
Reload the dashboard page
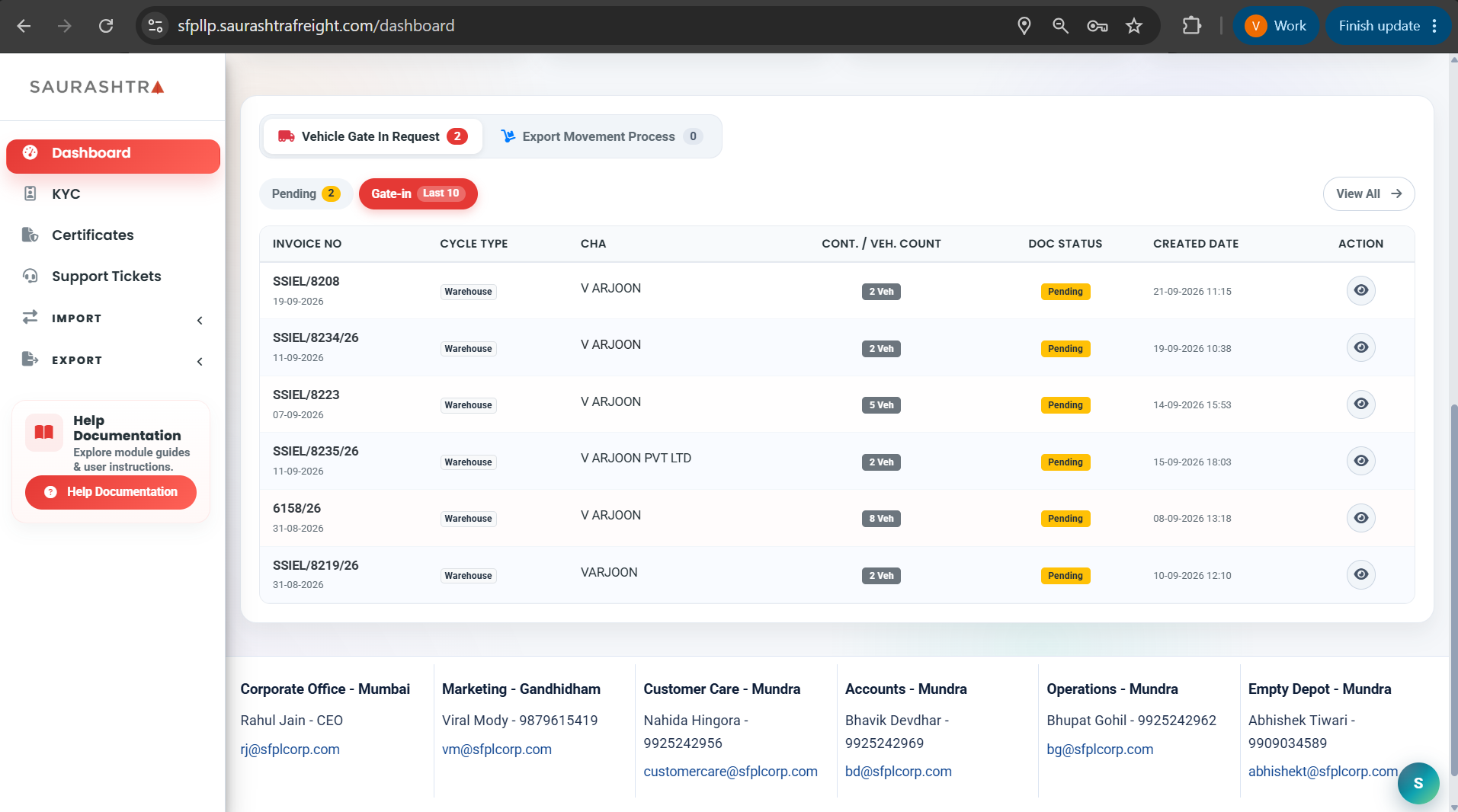pos(106,26)
